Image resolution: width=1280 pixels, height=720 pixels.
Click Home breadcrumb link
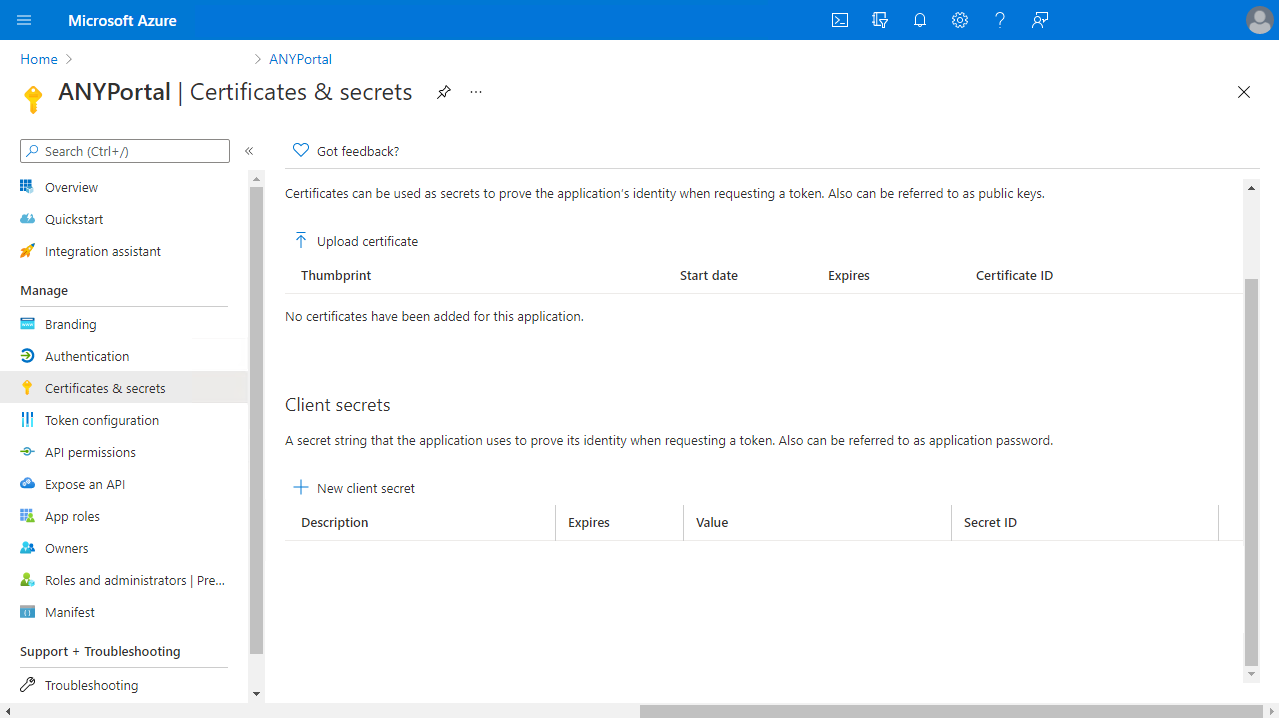tap(39, 59)
